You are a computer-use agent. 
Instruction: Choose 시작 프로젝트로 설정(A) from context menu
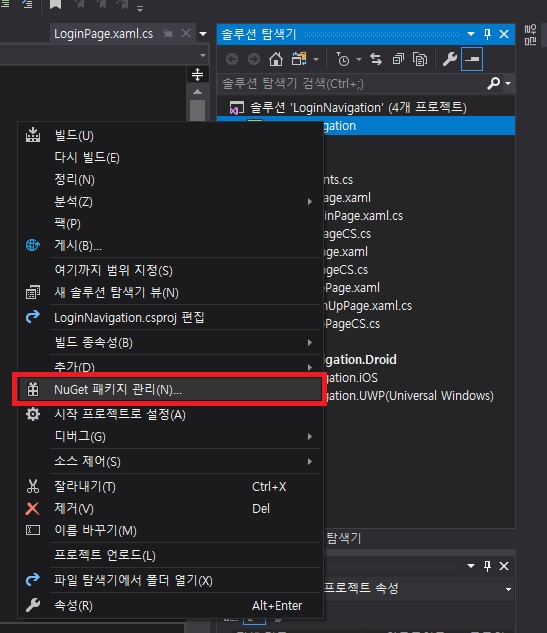point(170,415)
